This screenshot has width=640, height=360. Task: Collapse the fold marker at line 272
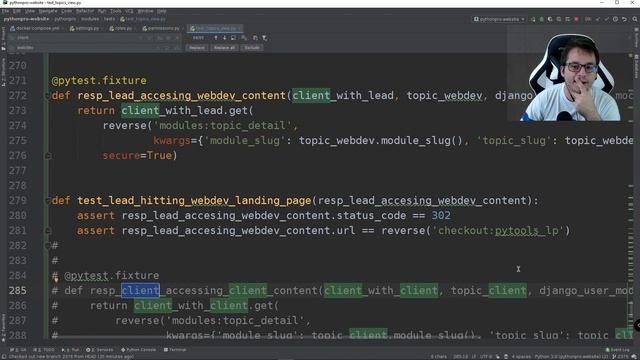pos(47,96)
